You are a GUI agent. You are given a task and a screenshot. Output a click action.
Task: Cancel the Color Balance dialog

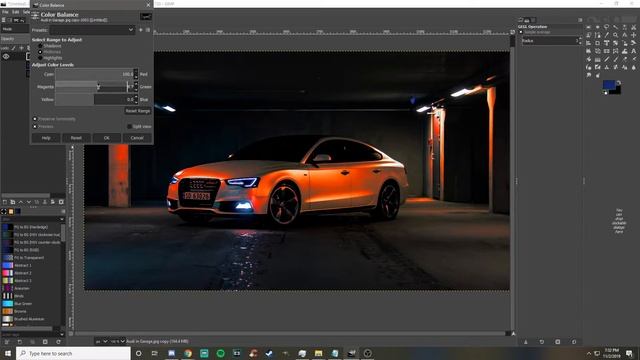(137, 138)
